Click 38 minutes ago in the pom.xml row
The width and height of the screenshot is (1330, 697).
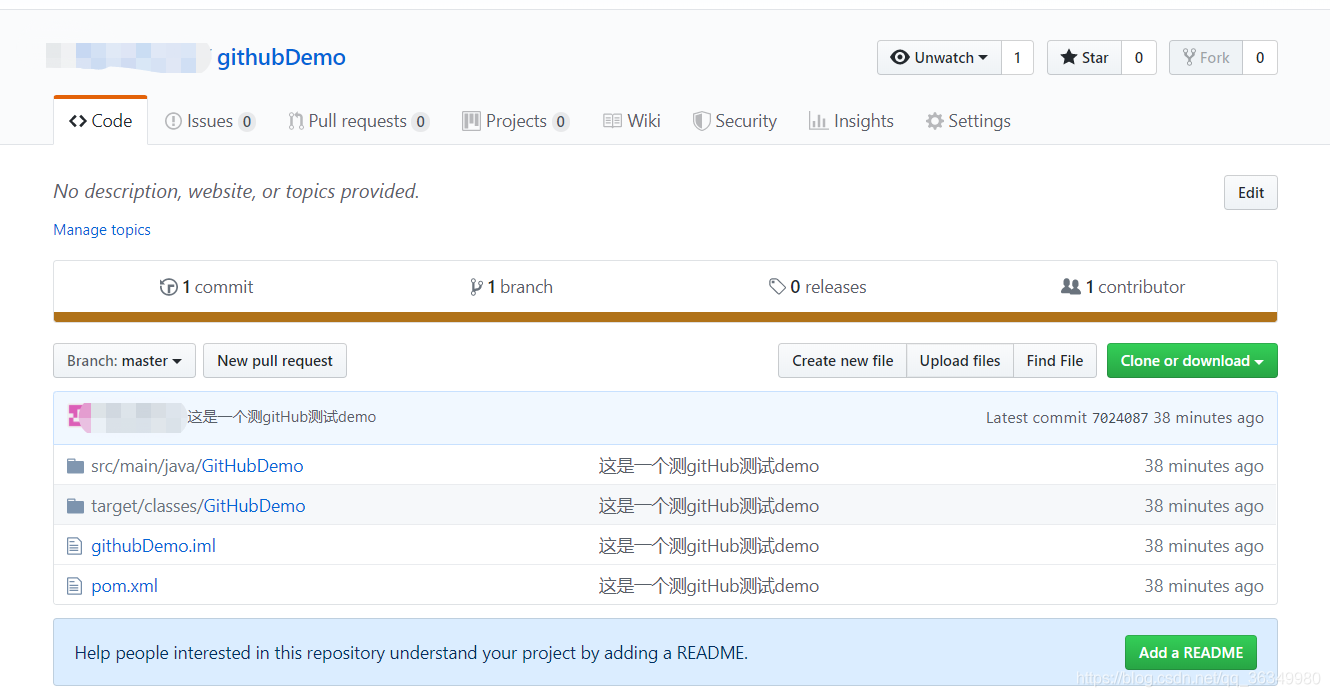[x=1204, y=586]
